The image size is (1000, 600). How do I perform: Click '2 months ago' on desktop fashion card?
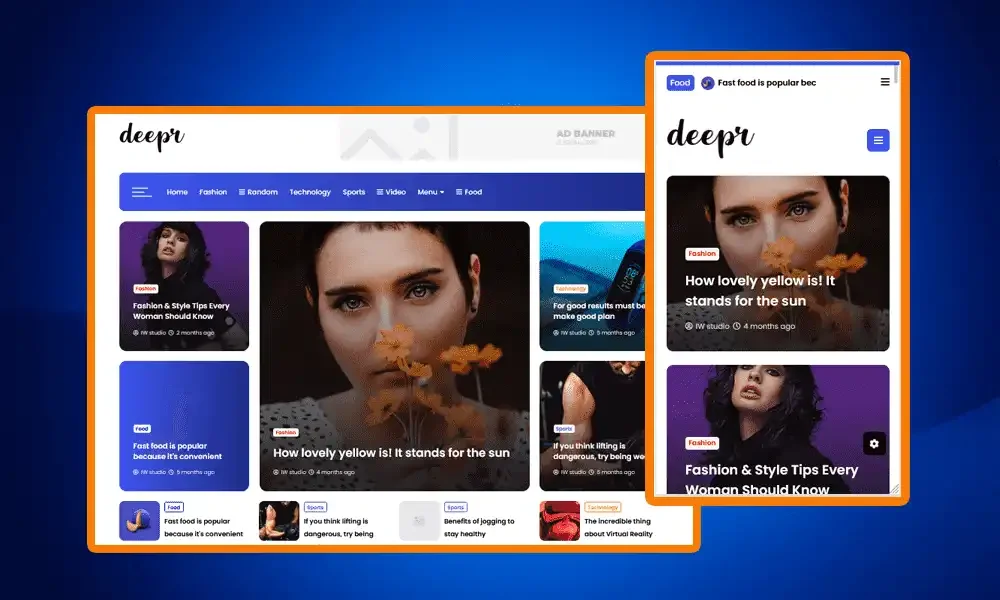pos(191,333)
